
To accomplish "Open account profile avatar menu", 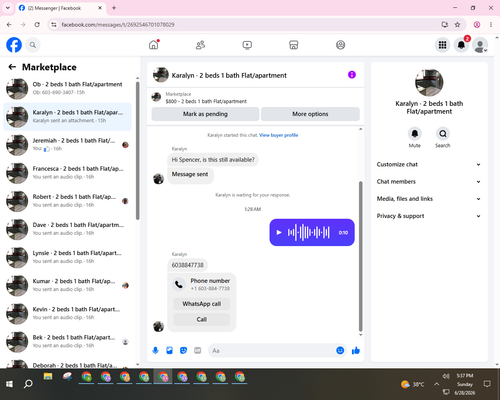I will [x=480, y=45].
